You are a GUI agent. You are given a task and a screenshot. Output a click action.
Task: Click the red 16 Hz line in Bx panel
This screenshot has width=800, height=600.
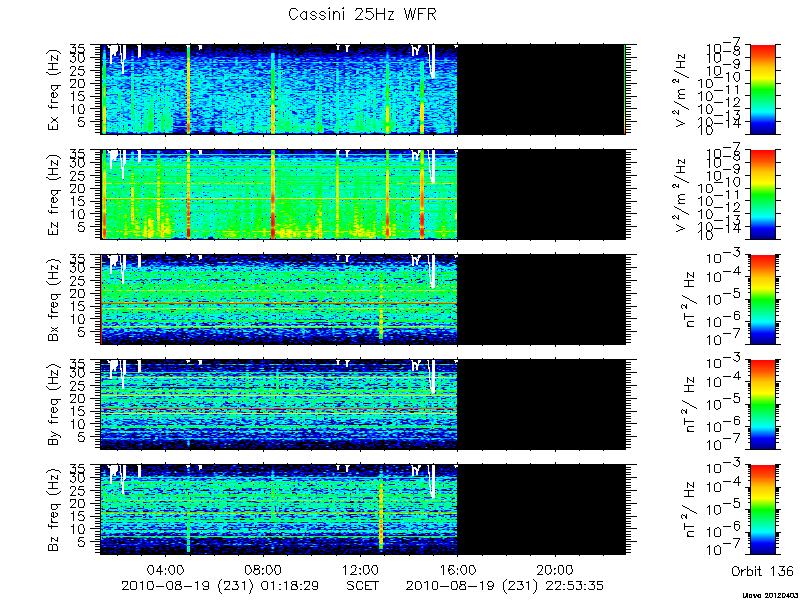click(x=279, y=304)
